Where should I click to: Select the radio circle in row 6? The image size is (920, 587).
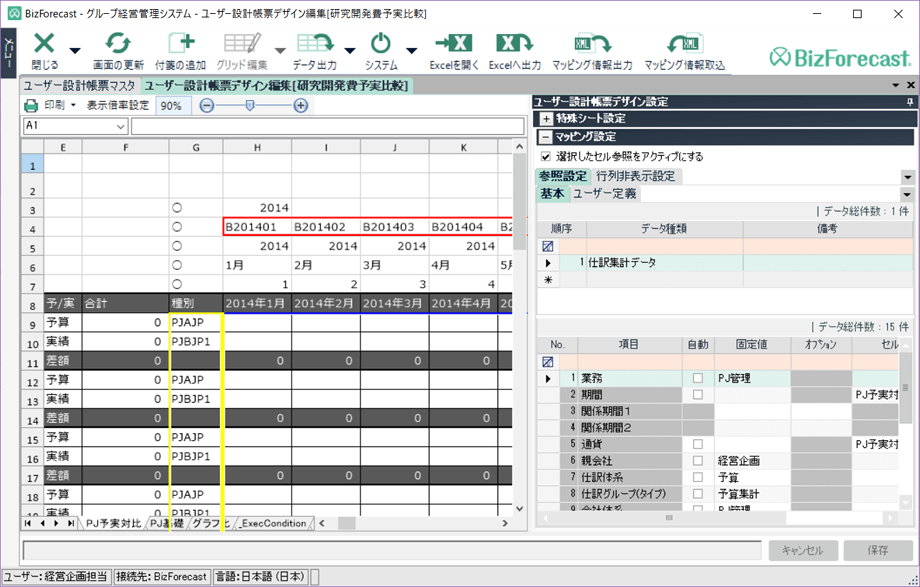point(177,265)
